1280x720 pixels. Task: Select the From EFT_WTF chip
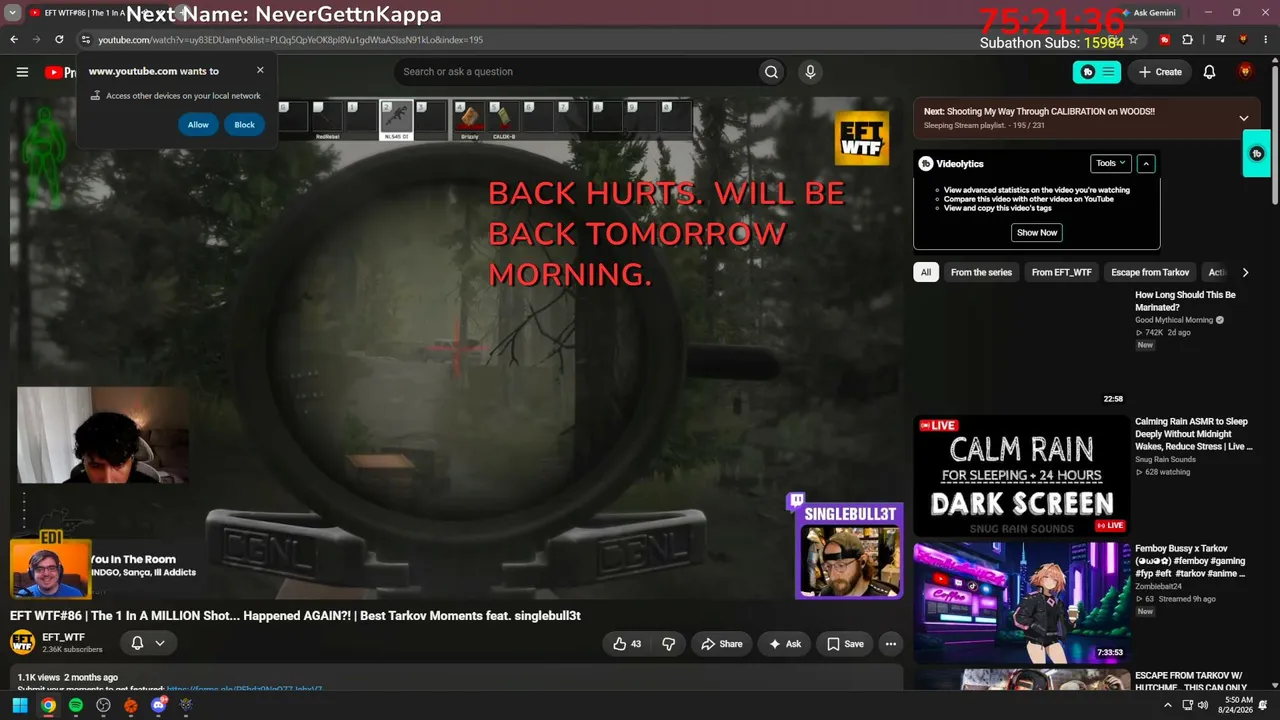click(x=1062, y=272)
